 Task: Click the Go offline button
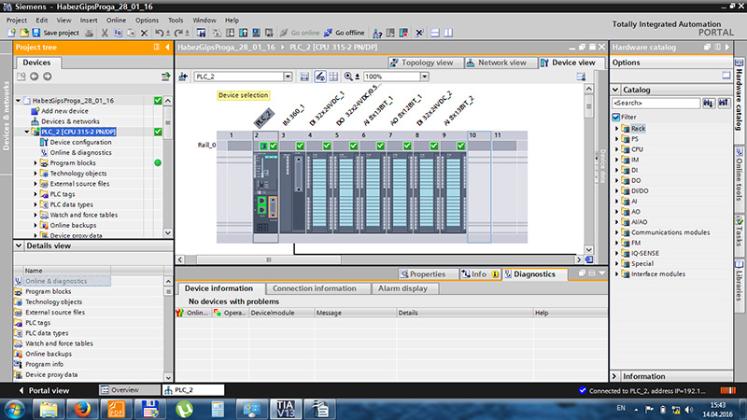344,33
